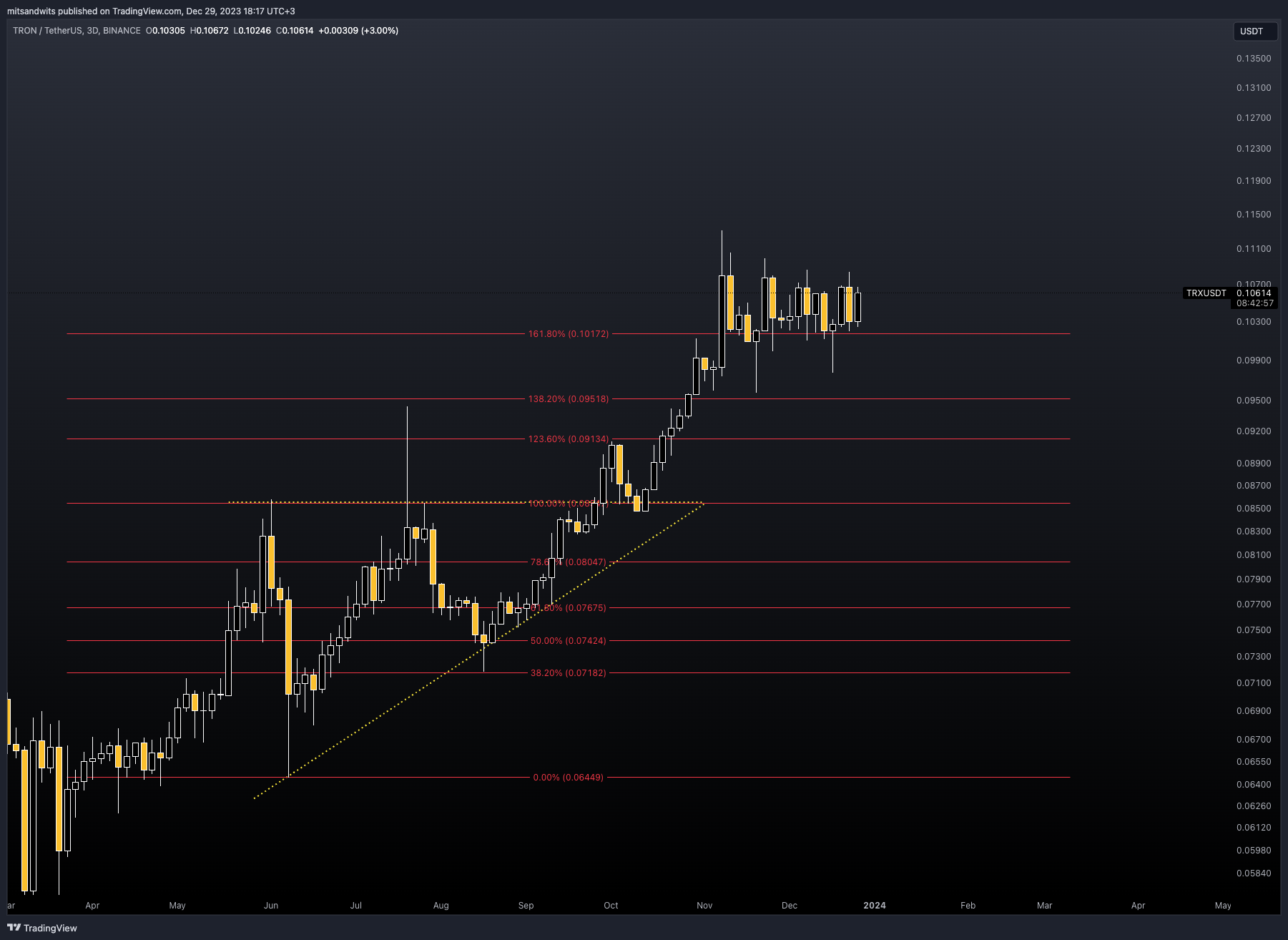1288x940 pixels.
Task: Click the published-by header text at top
Action: click(151, 11)
